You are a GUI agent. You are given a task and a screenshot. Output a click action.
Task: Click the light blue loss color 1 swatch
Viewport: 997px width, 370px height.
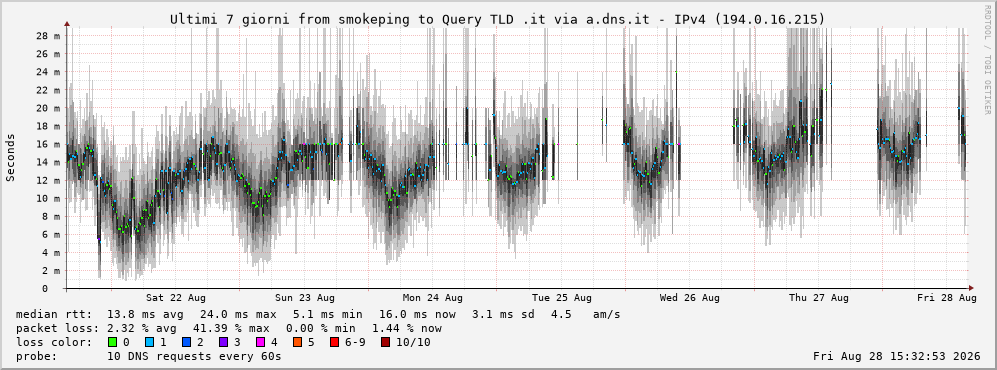click(x=149, y=342)
